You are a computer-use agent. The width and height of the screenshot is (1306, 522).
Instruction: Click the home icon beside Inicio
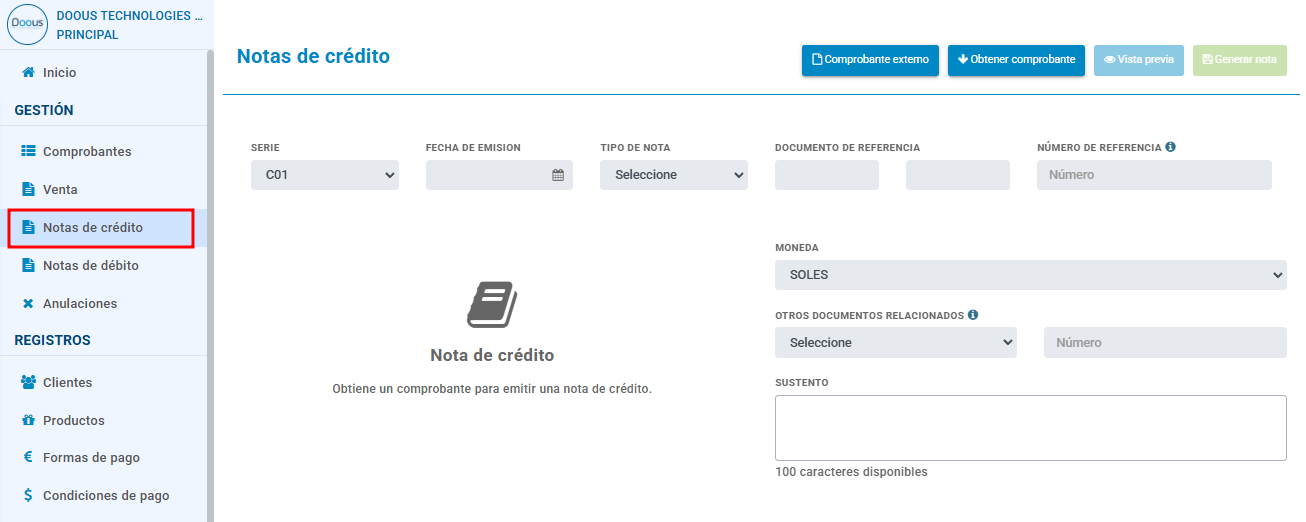point(28,73)
